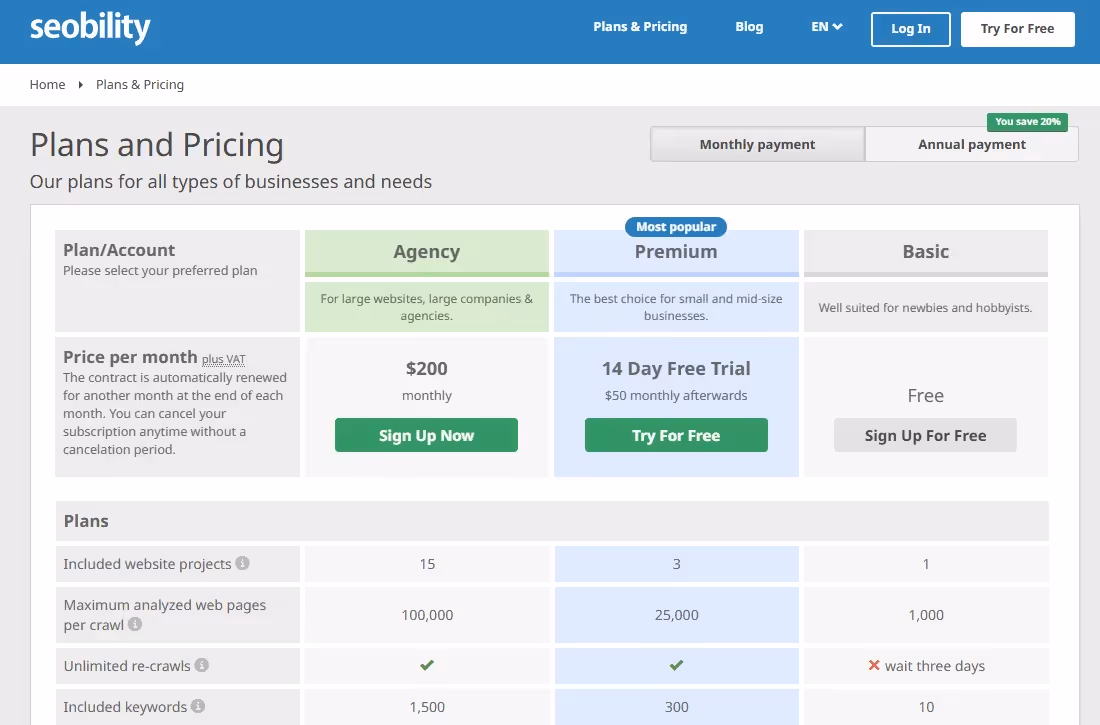Click Premium 25,000 web pages value
Image resolution: width=1100 pixels, height=725 pixels.
(x=676, y=615)
